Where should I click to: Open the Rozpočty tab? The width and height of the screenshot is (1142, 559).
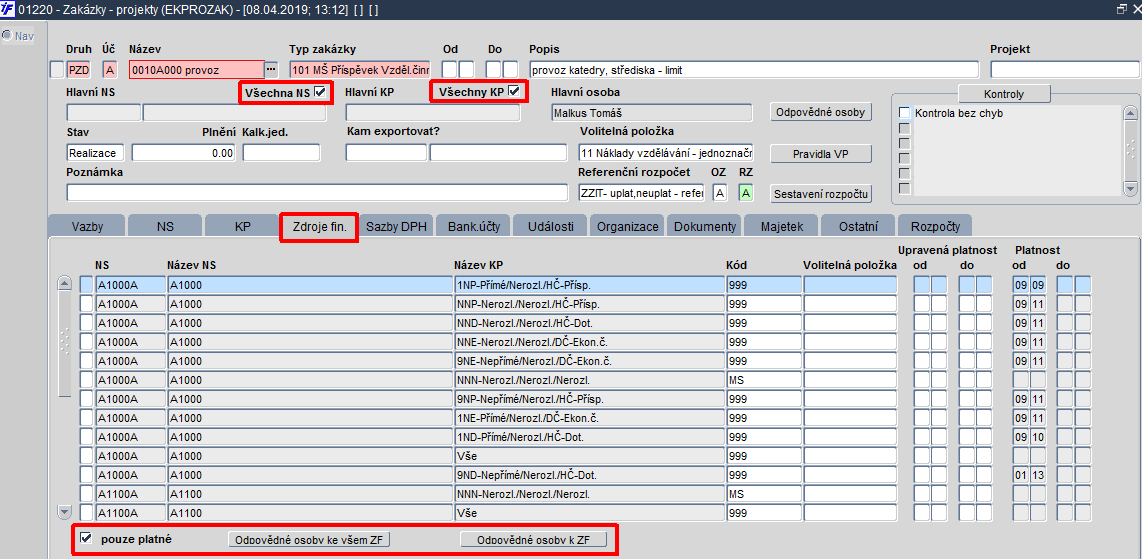point(935,226)
